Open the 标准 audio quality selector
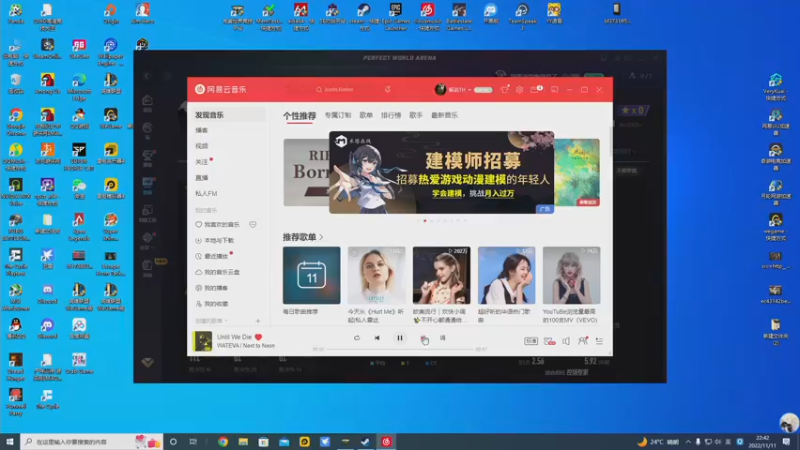This screenshot has height=450, width=800. click(531, 341)
